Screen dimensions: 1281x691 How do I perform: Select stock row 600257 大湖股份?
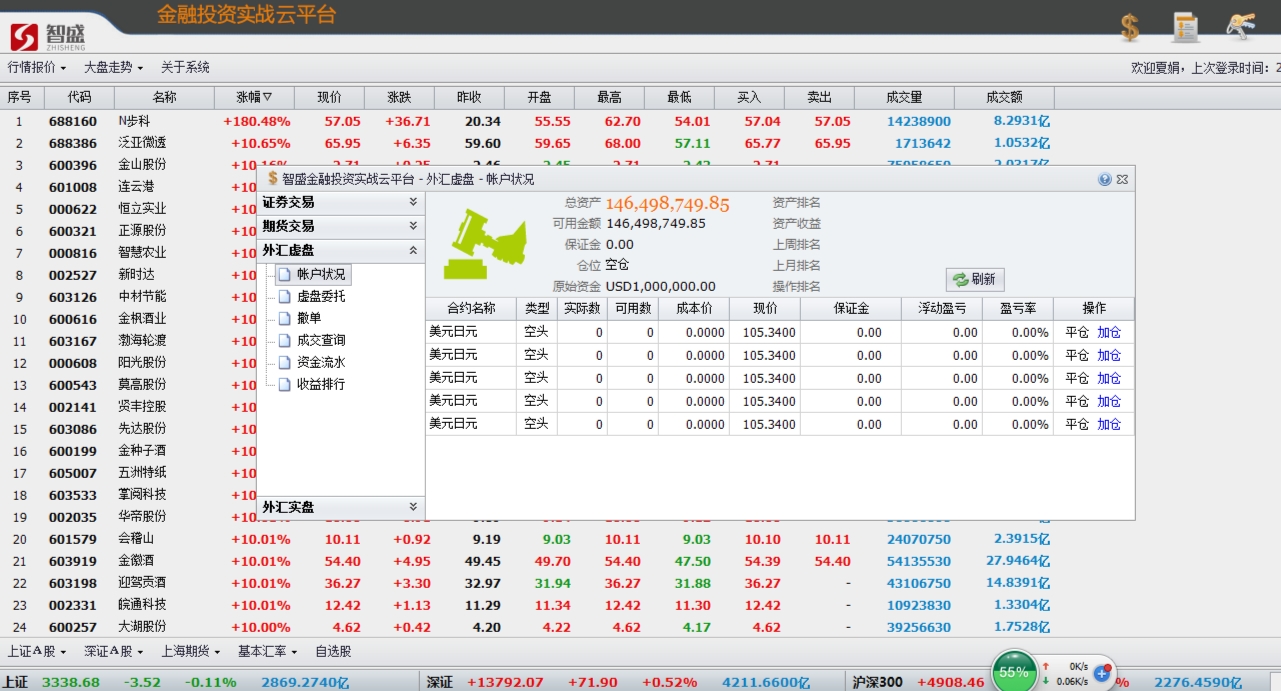[x=527, y=627]
